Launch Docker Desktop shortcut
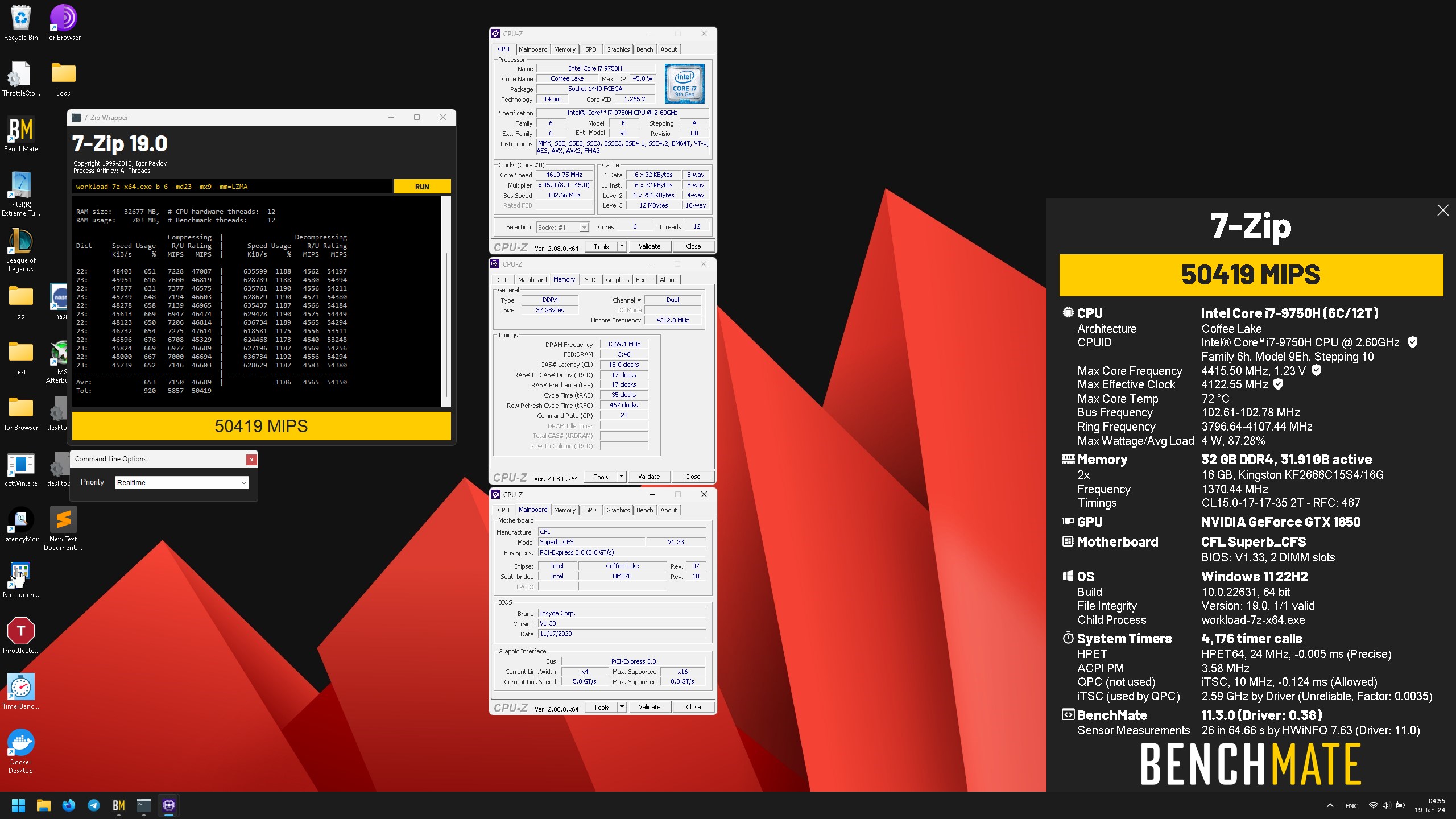Image resolution: width=1456 pixels, height=819 pixels. pos(20,751)
